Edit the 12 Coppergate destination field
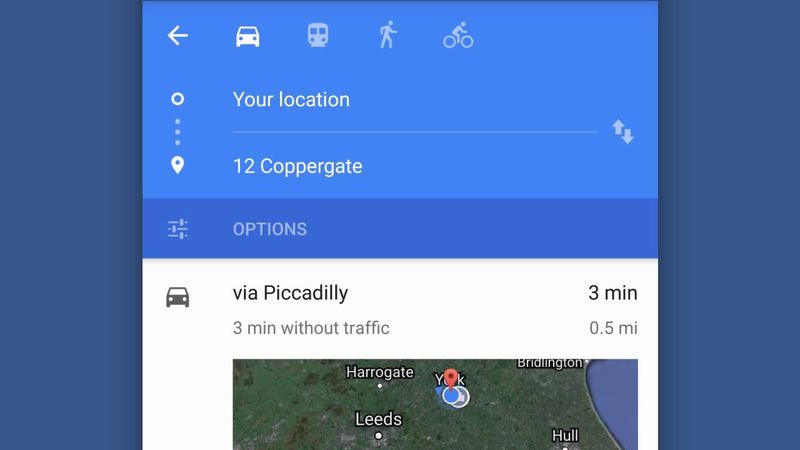 [415, 166]
